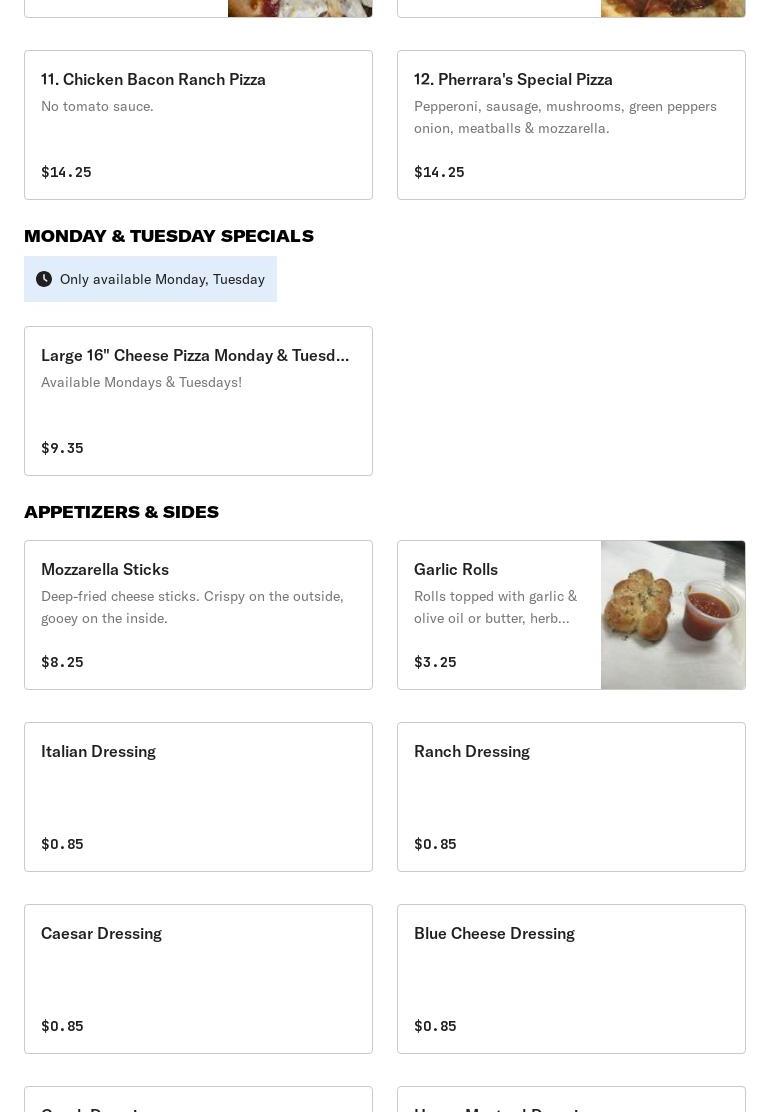The image size is (770, 1112).
Task: Click the $9.35 cheese pizza price
Action: pyautogui.click(x=62, y=448)
